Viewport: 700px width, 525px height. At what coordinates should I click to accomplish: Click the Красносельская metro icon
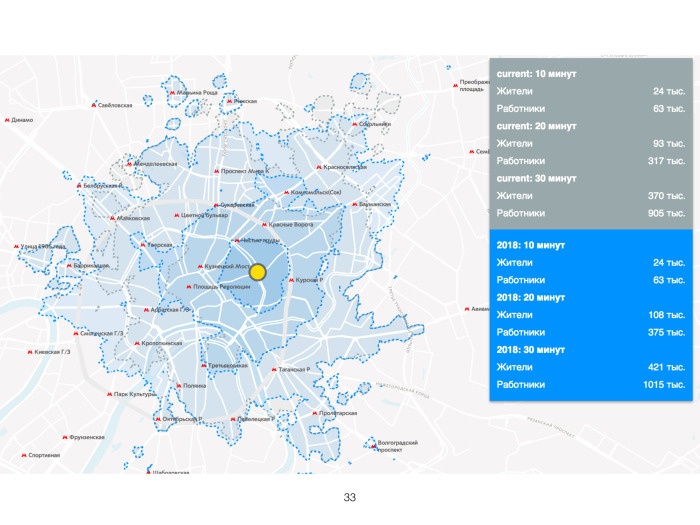(319, 167)
